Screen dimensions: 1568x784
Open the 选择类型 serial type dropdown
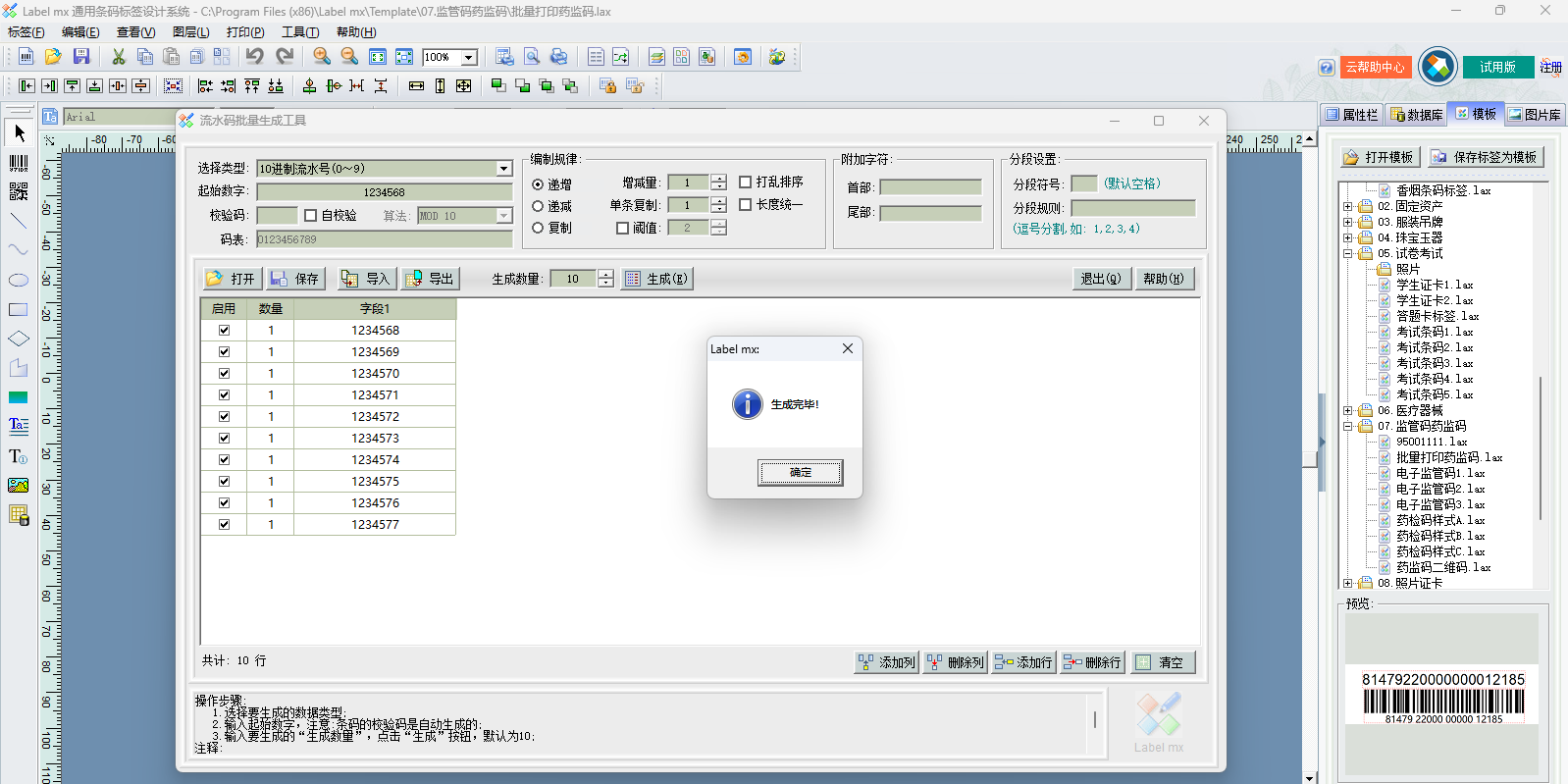(503, 169)
